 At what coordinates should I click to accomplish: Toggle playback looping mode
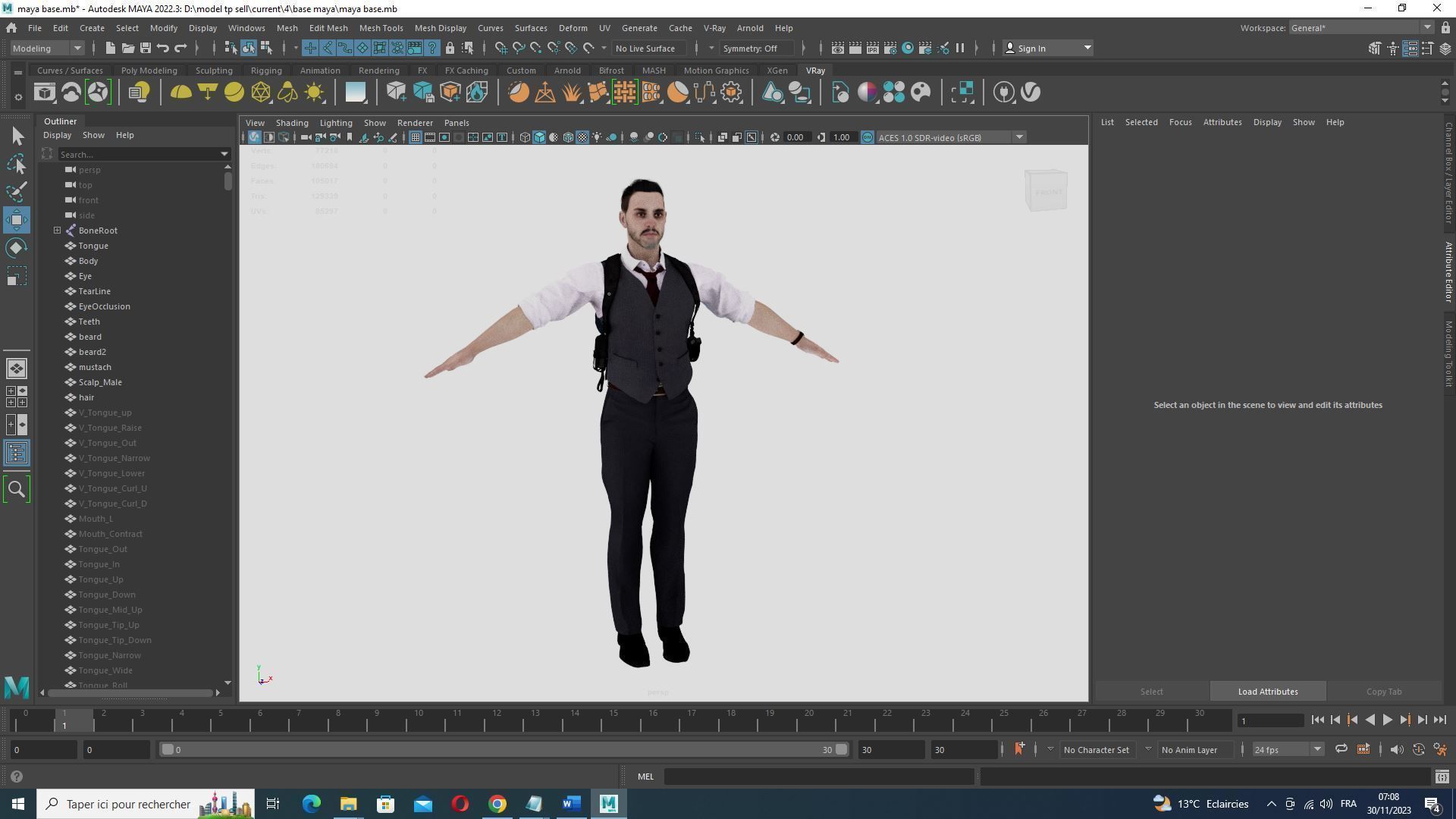pos(1341,749)
